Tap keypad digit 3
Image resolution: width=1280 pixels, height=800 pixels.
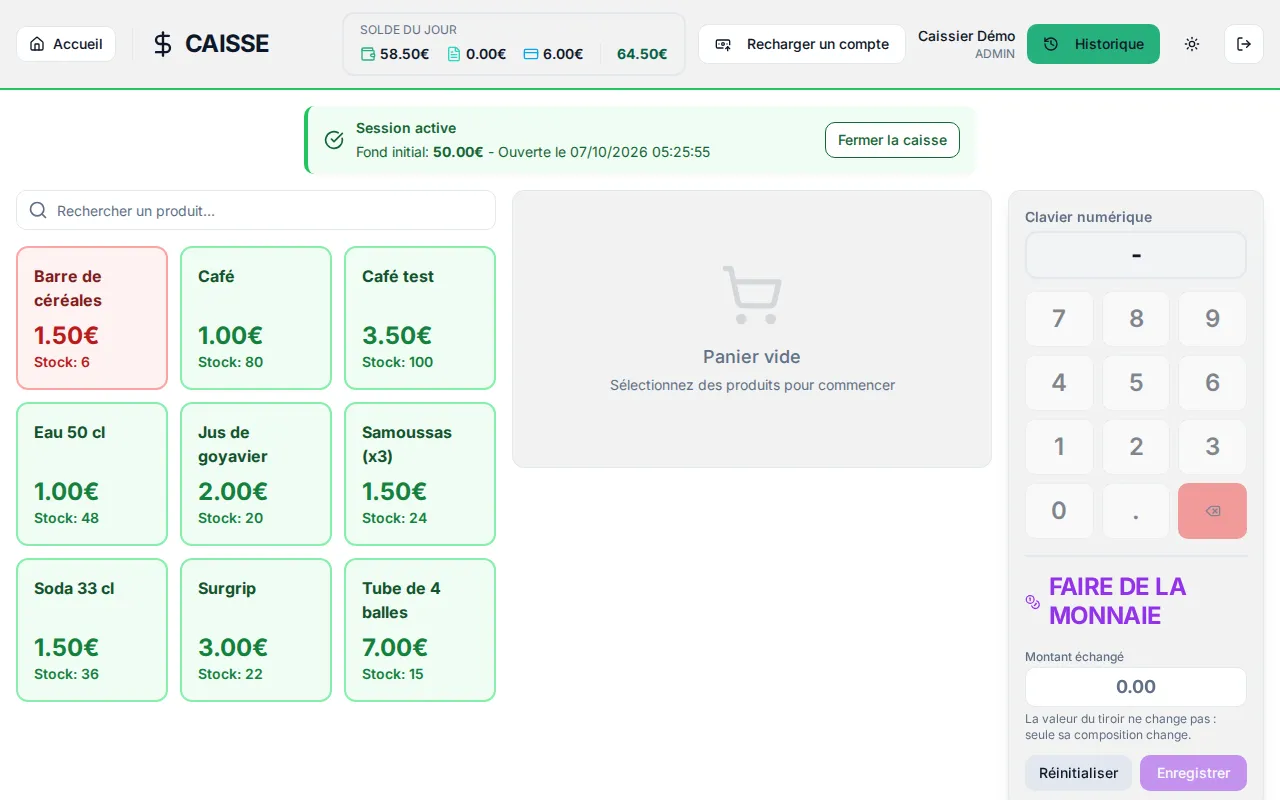click(1212, 447)
